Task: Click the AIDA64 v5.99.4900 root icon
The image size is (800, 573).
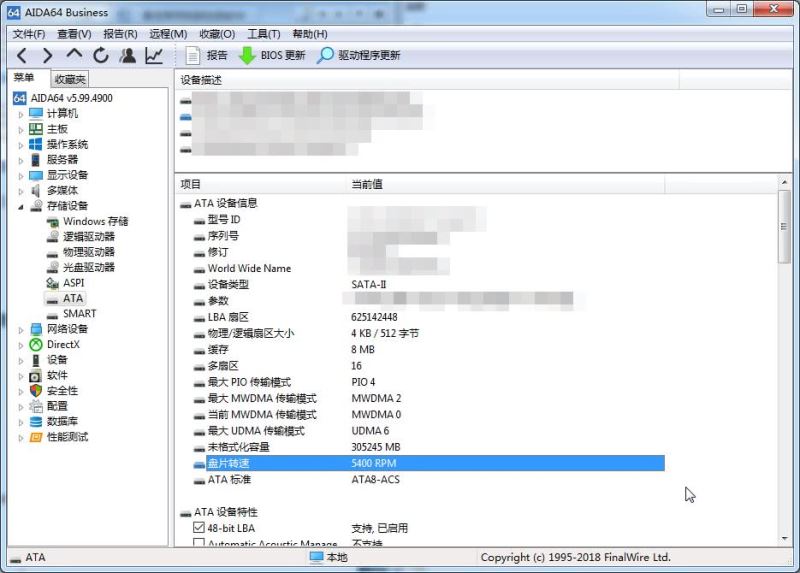Action: pos(19,98)
